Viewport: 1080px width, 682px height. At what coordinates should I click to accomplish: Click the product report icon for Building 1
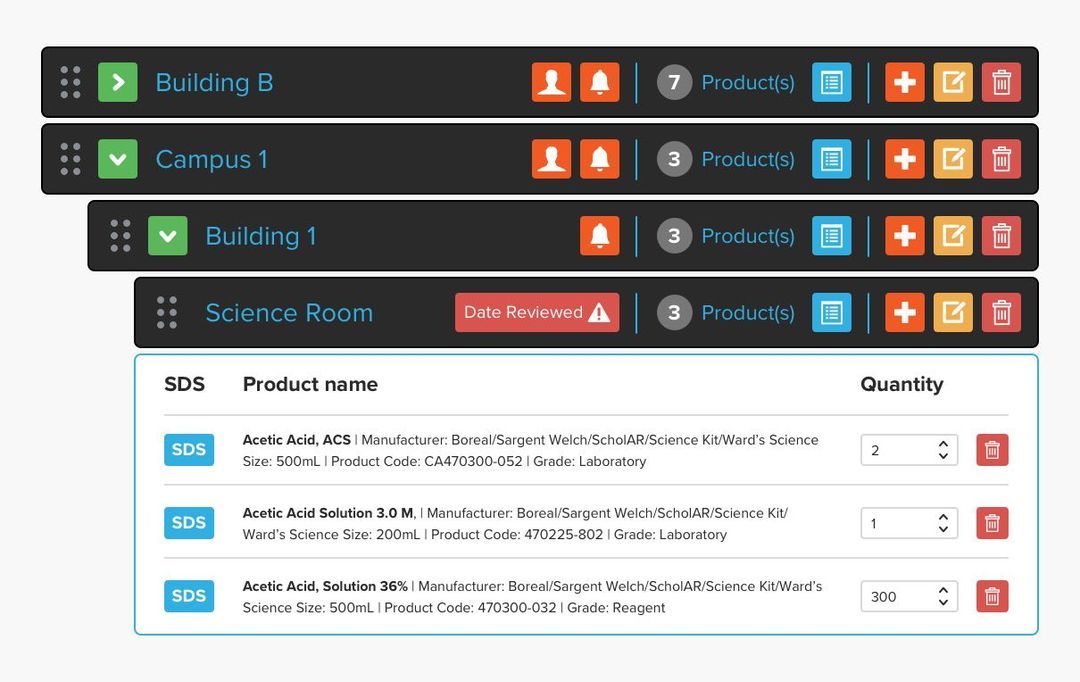pyautogui.click(x=831, y=235)
